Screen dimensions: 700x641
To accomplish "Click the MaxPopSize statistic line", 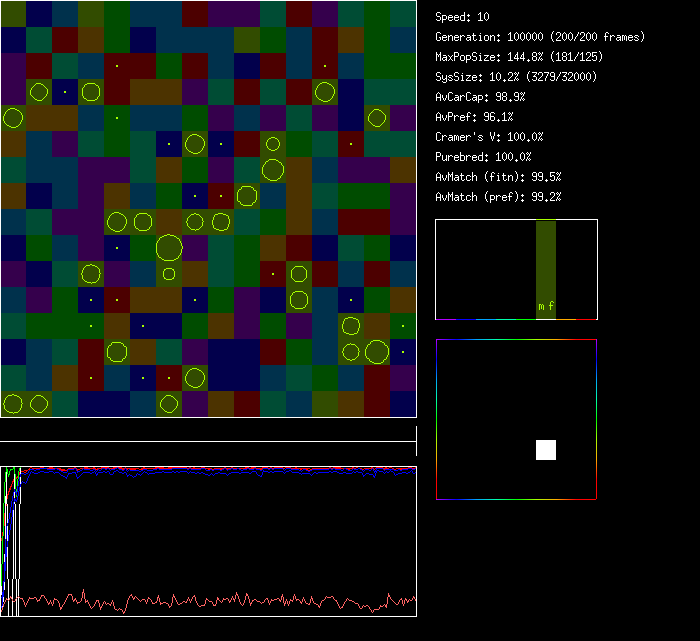I will pos(518,57).
